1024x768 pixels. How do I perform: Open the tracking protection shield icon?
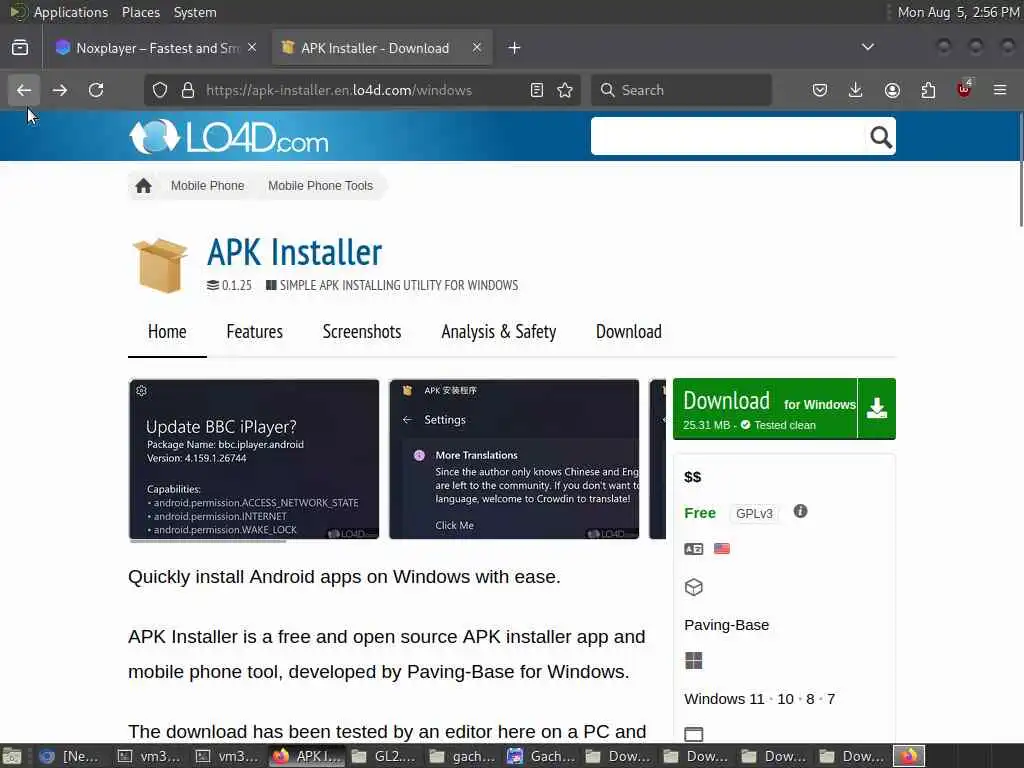pos(160,90)
